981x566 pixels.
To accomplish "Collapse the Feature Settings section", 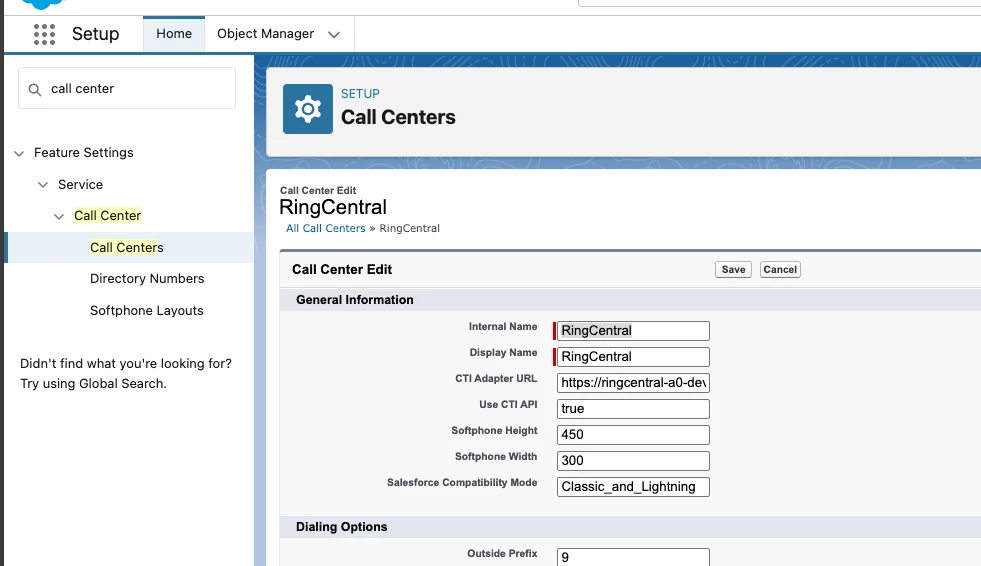I will coord(19,153).
